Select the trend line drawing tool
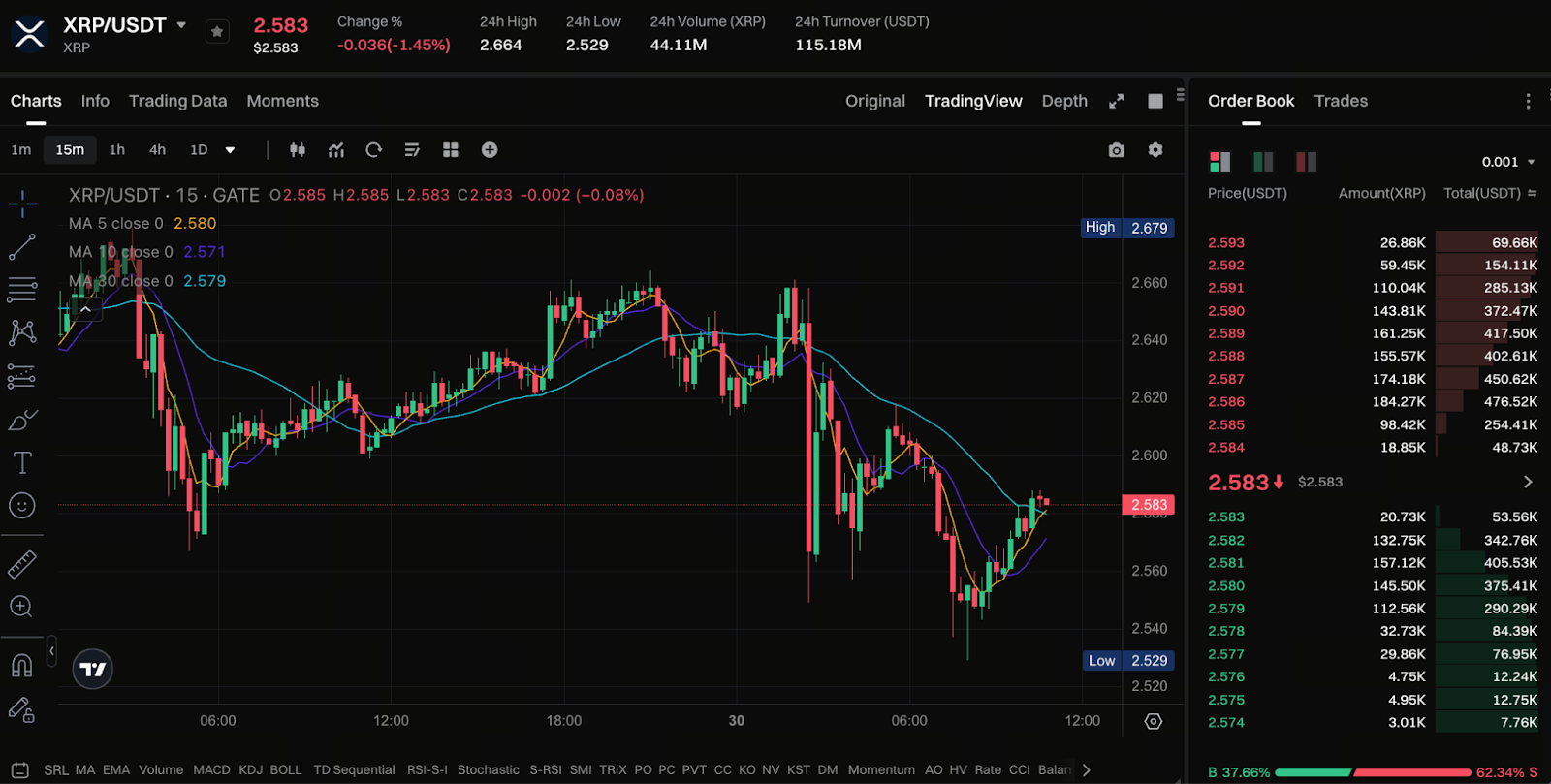1551x784 pixels. pyautogui.click(x=22, y=247)
